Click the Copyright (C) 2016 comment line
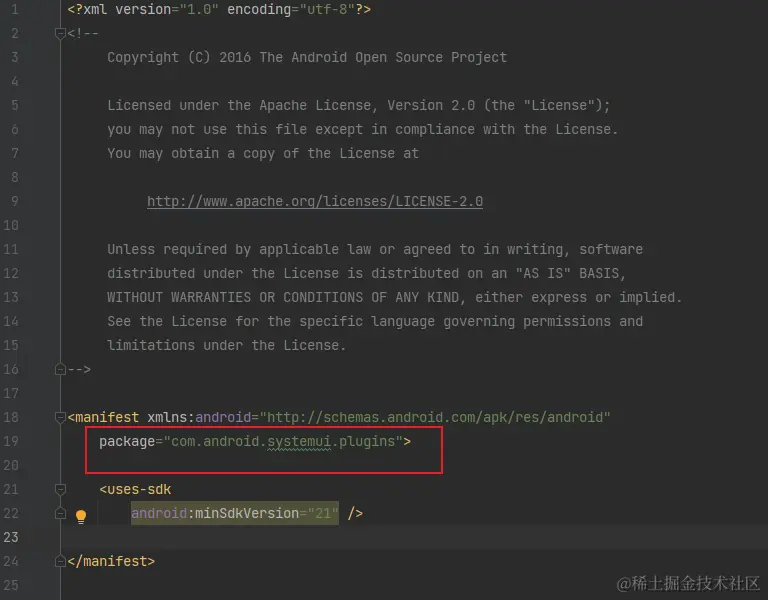 click(307, 57)
